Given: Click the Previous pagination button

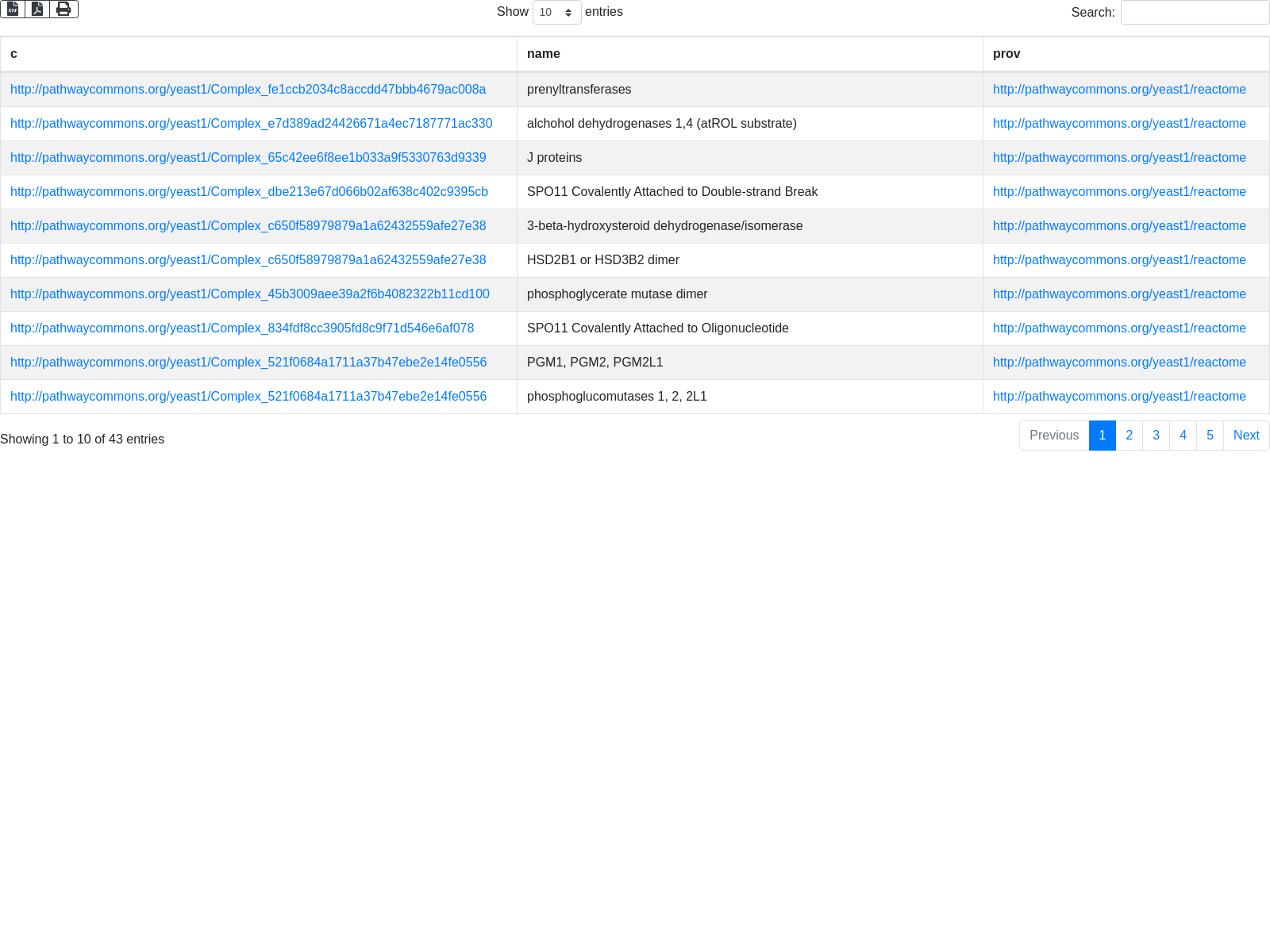Looking at the screenshot, I should [x=1053, y=436].
